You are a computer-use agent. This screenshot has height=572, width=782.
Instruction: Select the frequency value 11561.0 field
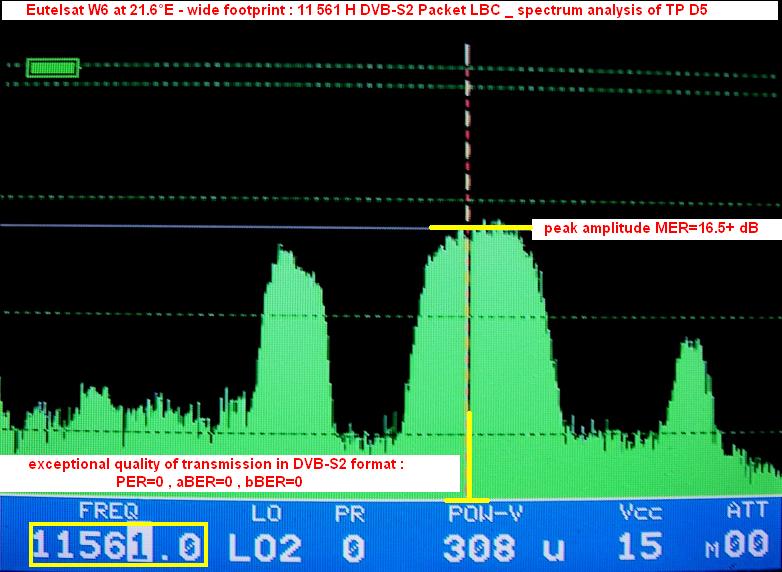click(118, 546)
